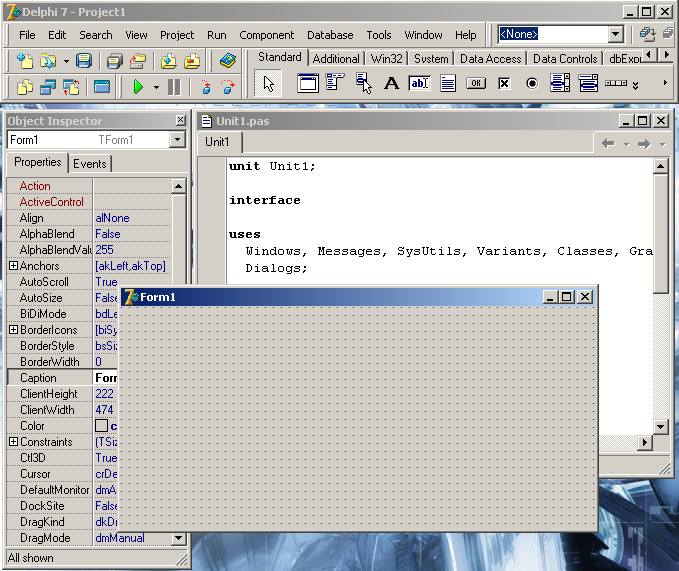
Task: Choose the RadioButton component
Action: point(532,83)
